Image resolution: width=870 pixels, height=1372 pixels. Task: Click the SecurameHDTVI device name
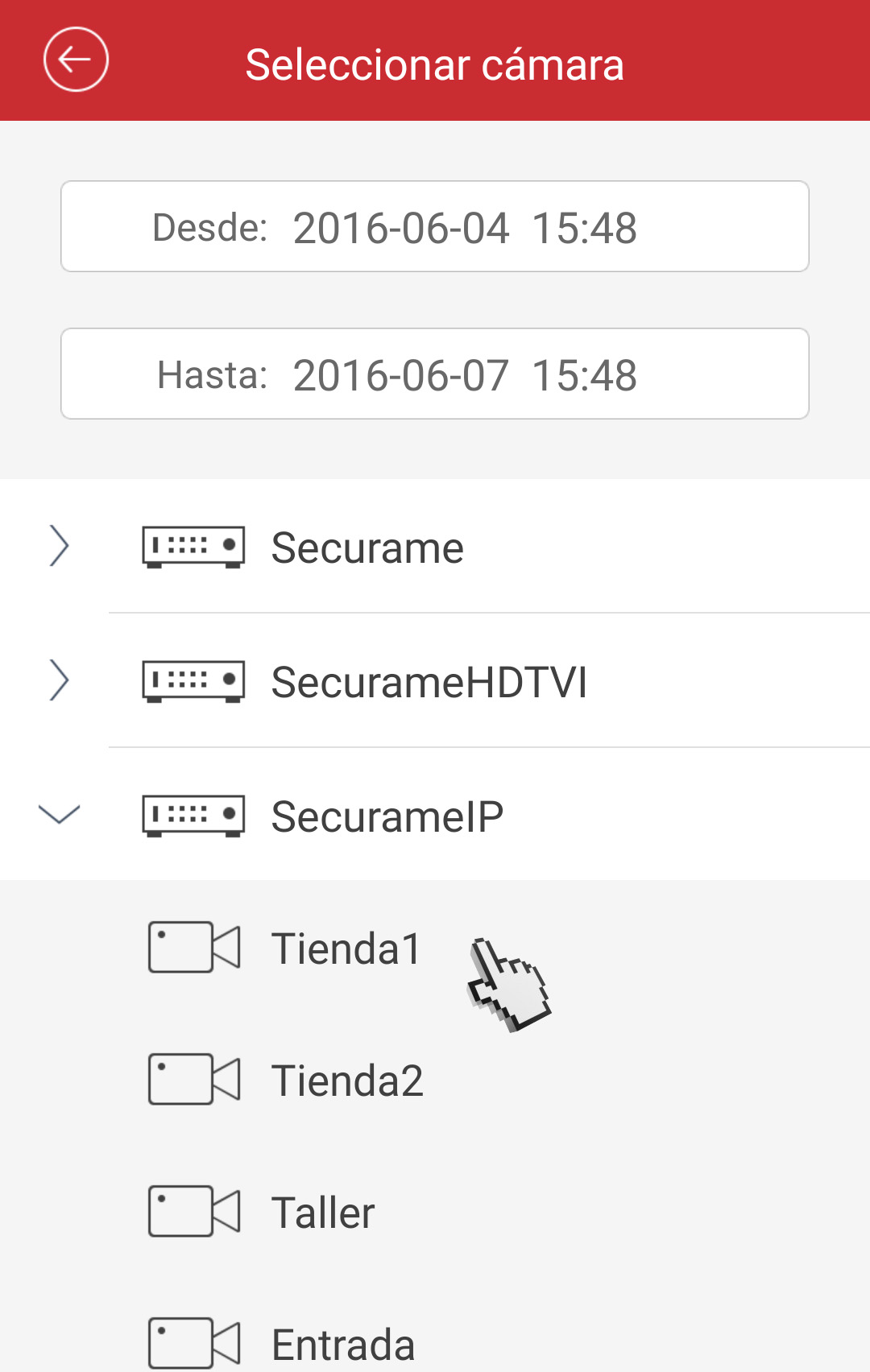click(429, 683)
